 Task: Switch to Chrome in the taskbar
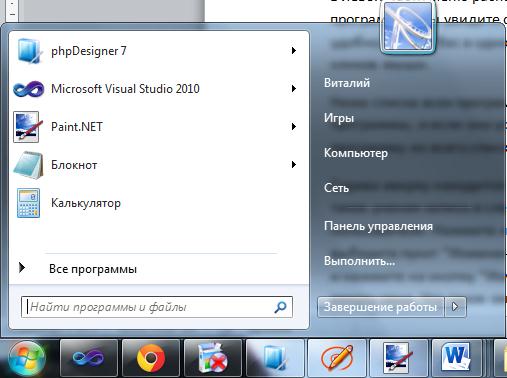point(151,359)
